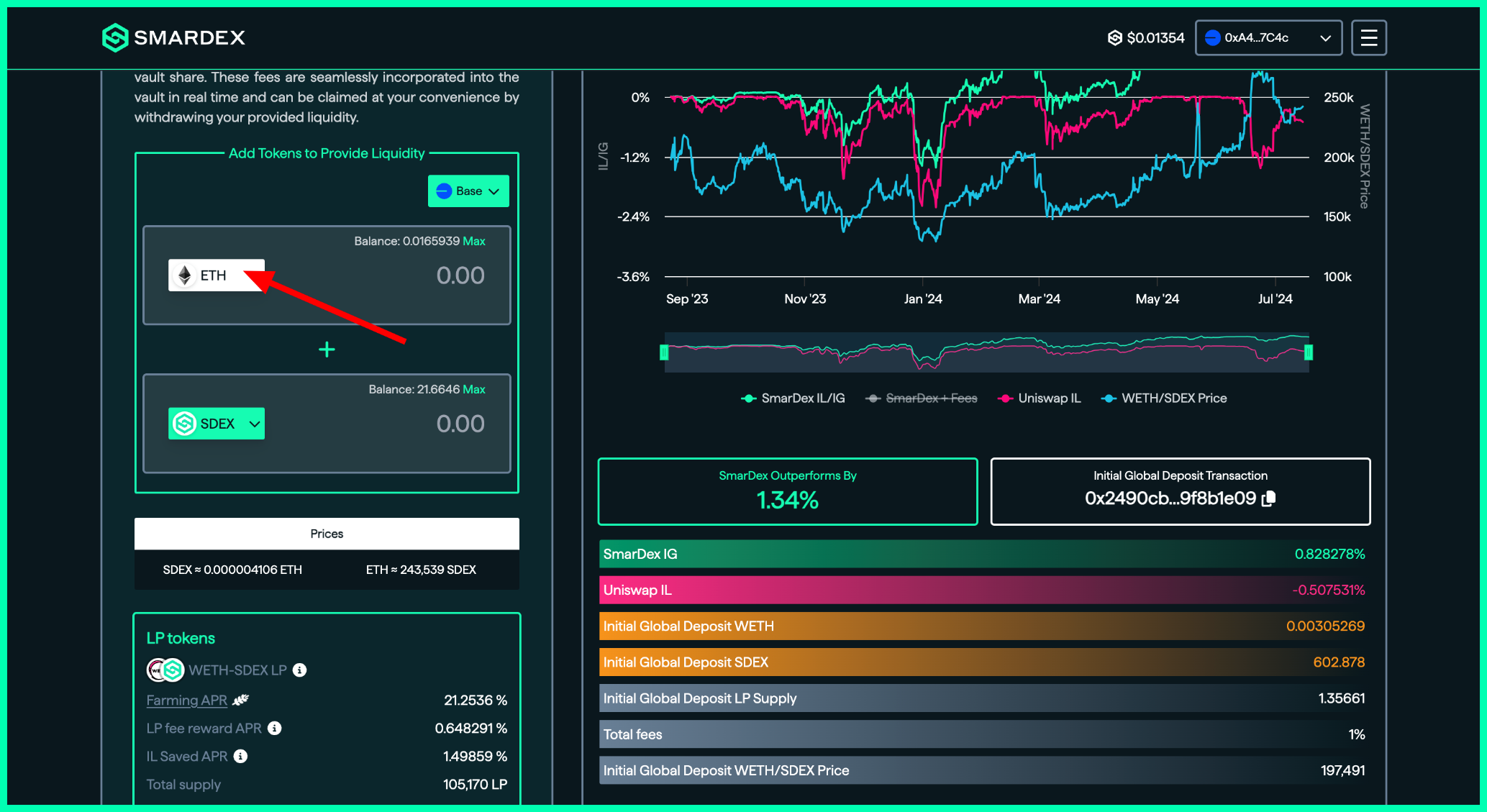Open wallet address 0xA4...7C4c dropdown
Image resolution: width=1487 pixels, height=812 pixels.
[x=1268, y=37]
